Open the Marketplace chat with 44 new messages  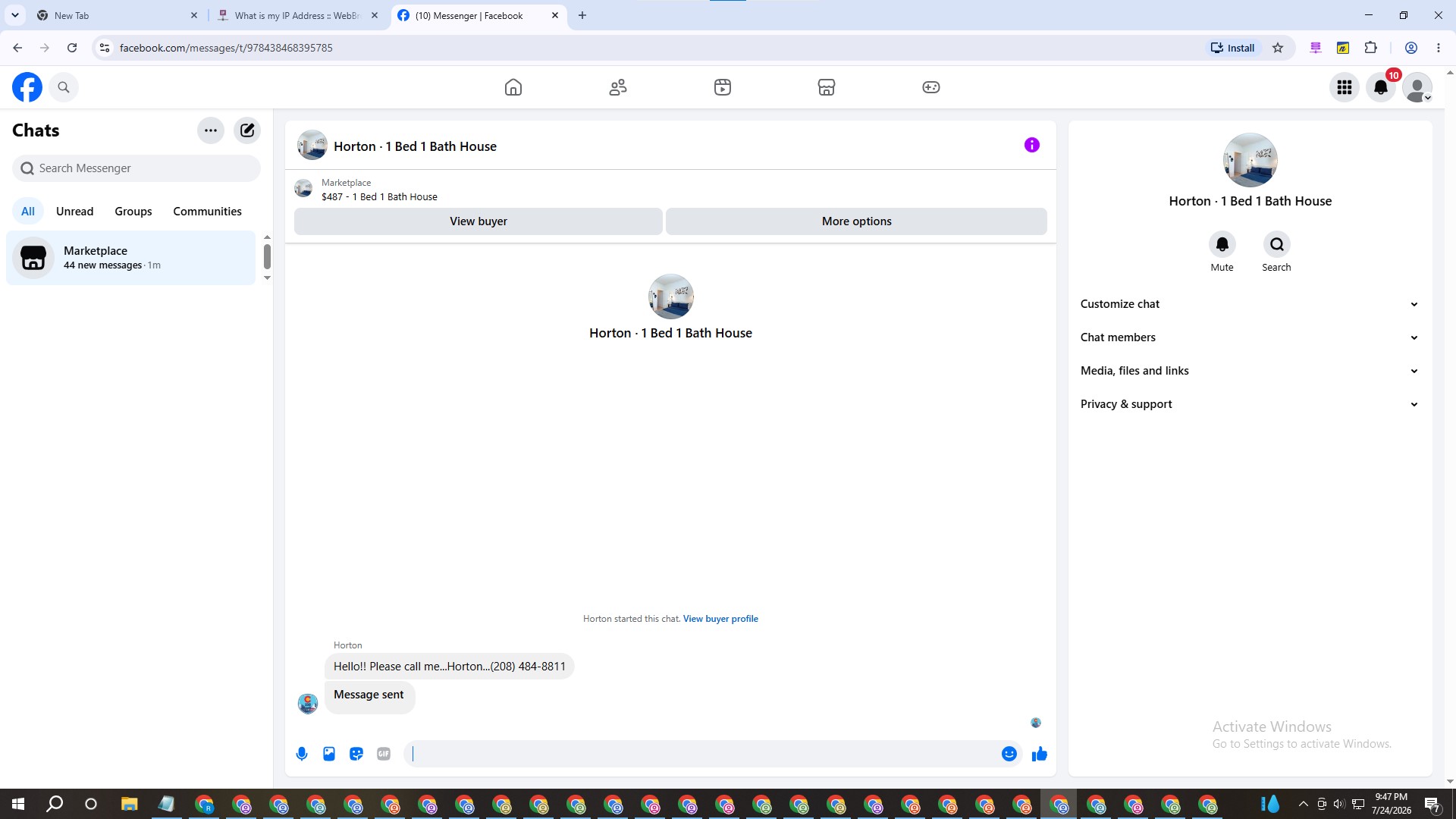tap(131, 258)
